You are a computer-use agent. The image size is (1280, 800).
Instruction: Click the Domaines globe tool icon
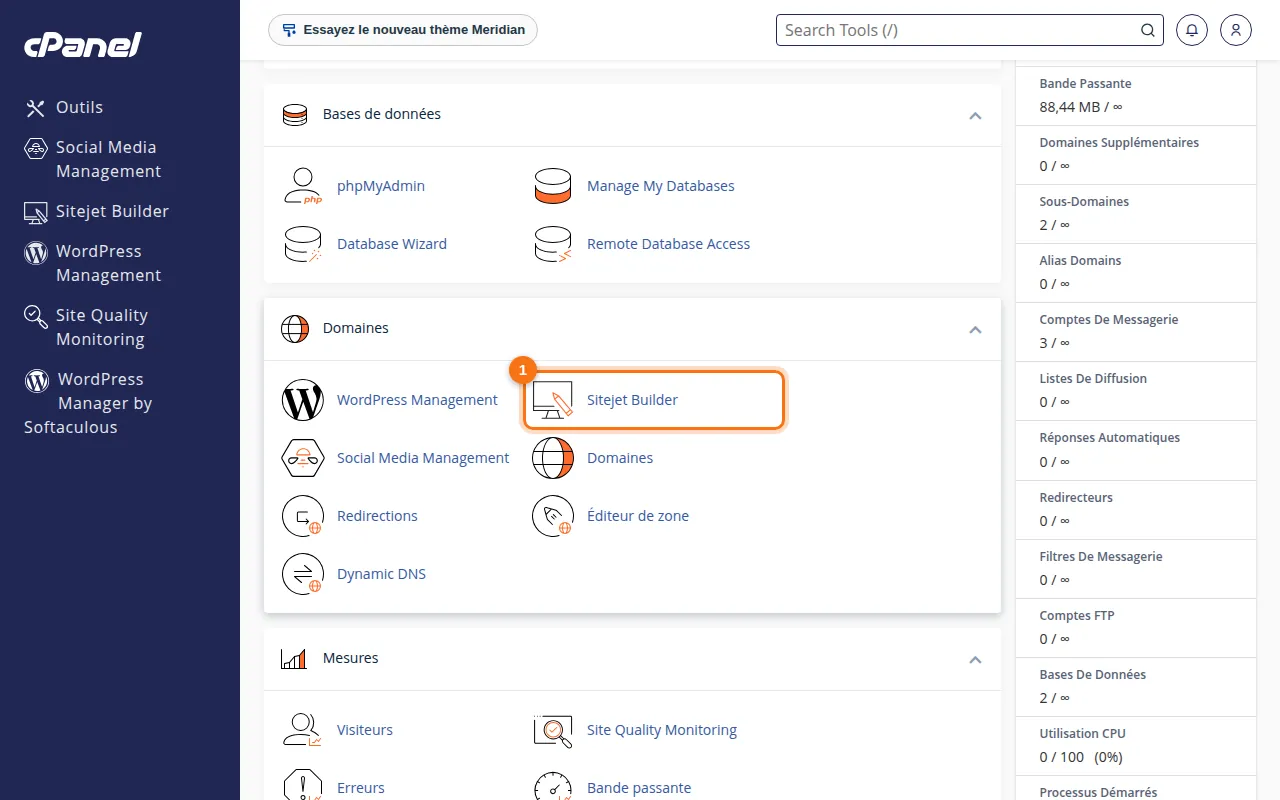552,458
